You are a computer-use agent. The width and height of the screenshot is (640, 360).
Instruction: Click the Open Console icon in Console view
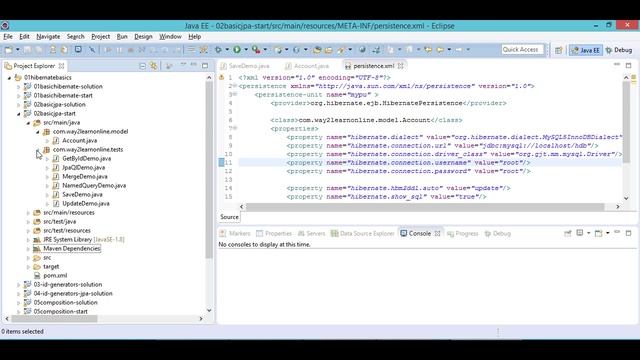598,233
